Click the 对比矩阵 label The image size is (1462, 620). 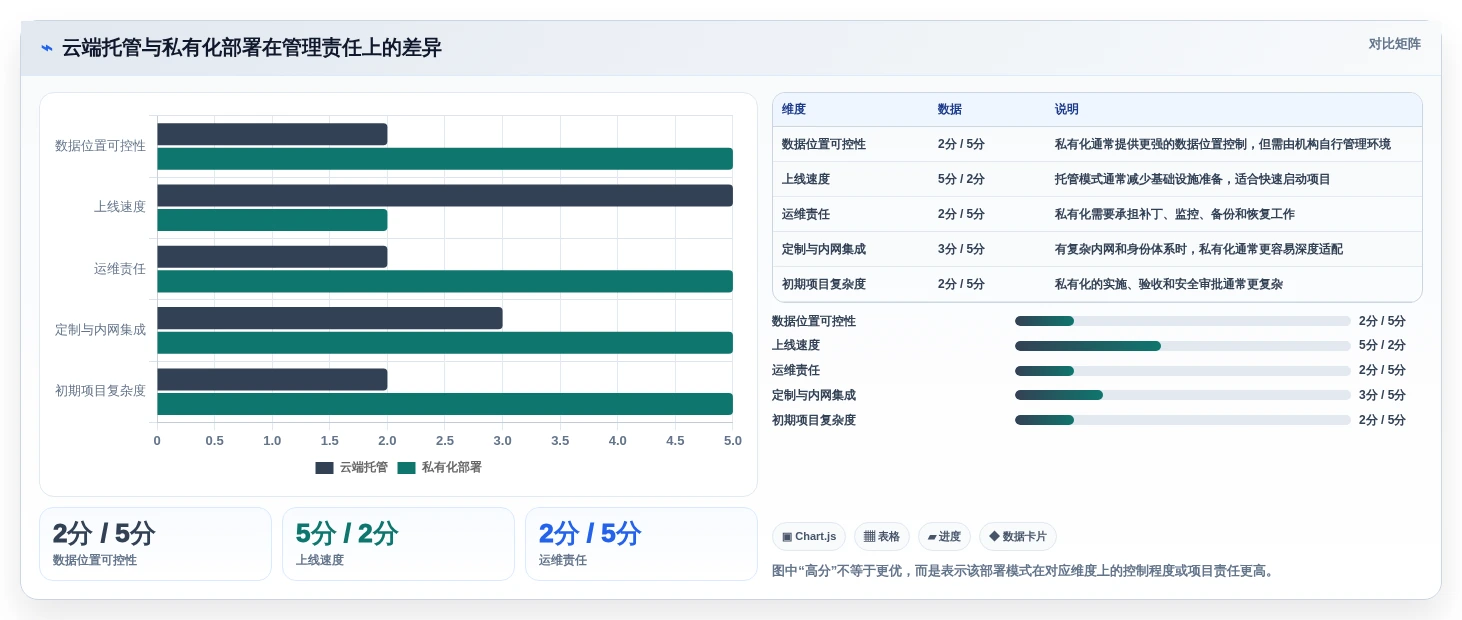1394,44
